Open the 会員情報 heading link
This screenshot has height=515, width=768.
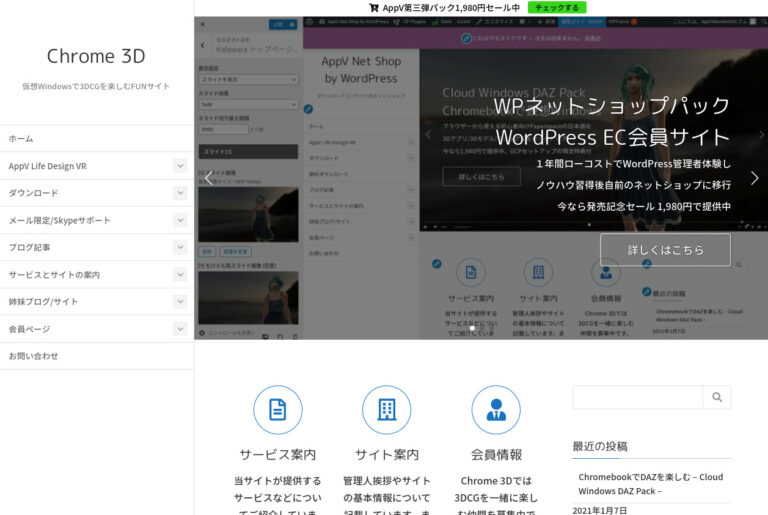(496, 455)
